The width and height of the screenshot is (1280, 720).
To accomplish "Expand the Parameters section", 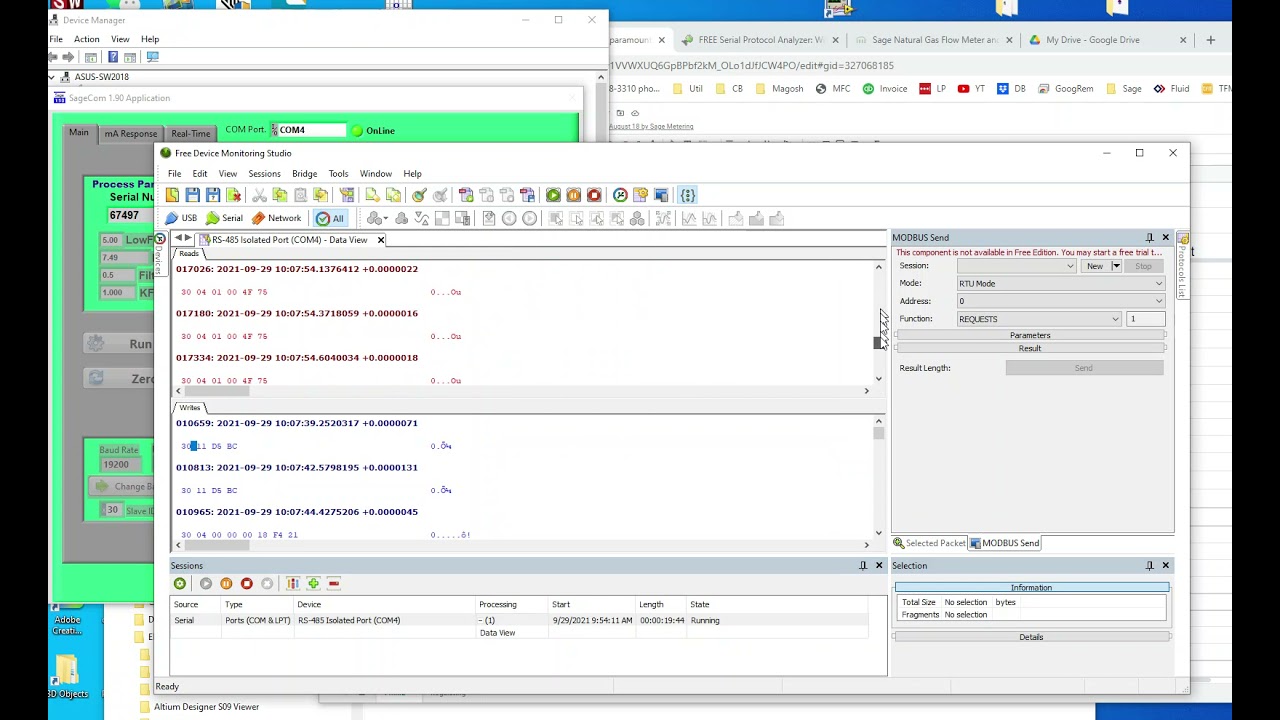I will [x=1030, y=336].
